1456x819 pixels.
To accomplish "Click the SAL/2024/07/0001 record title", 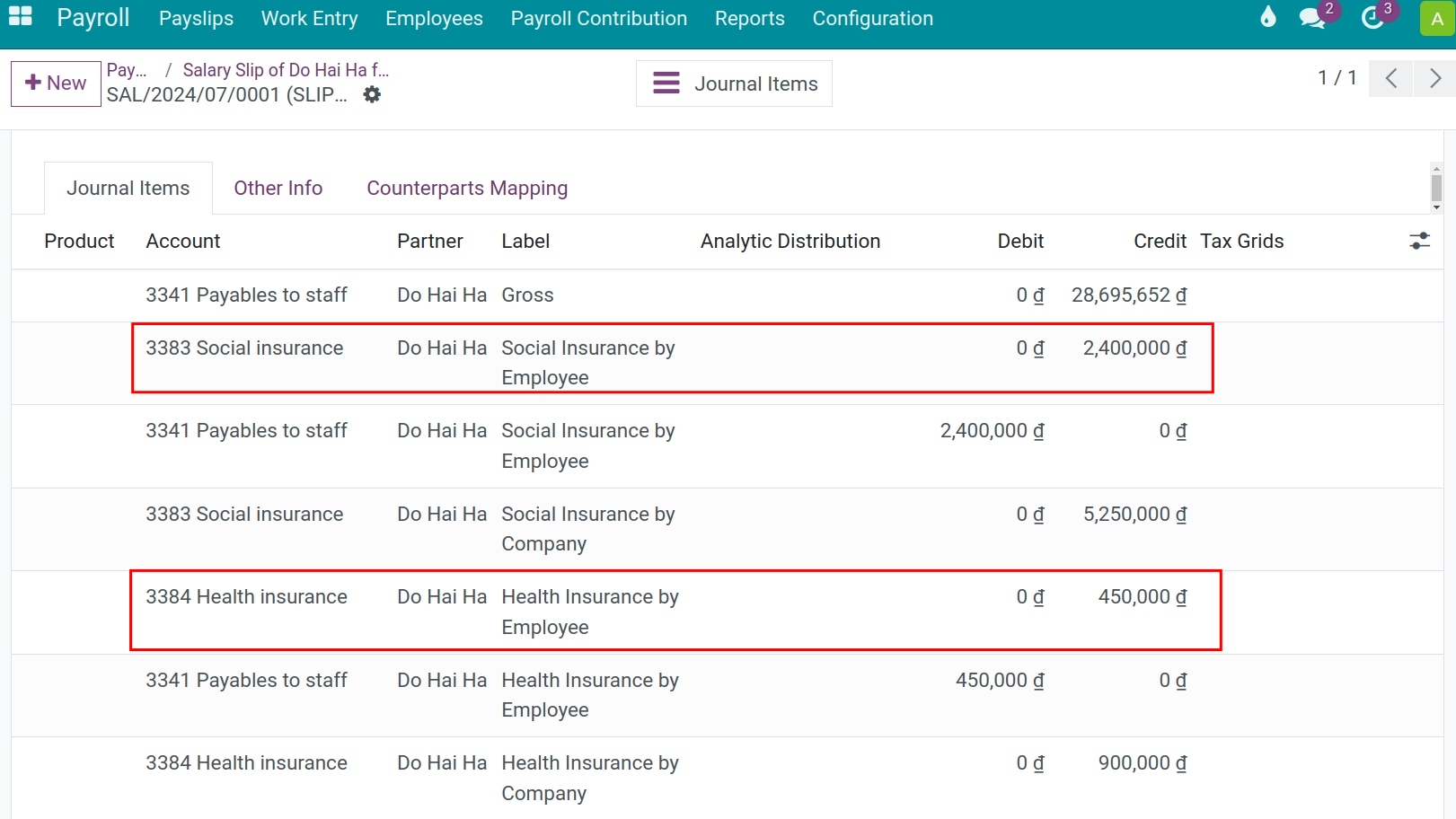I will point(226,94).
